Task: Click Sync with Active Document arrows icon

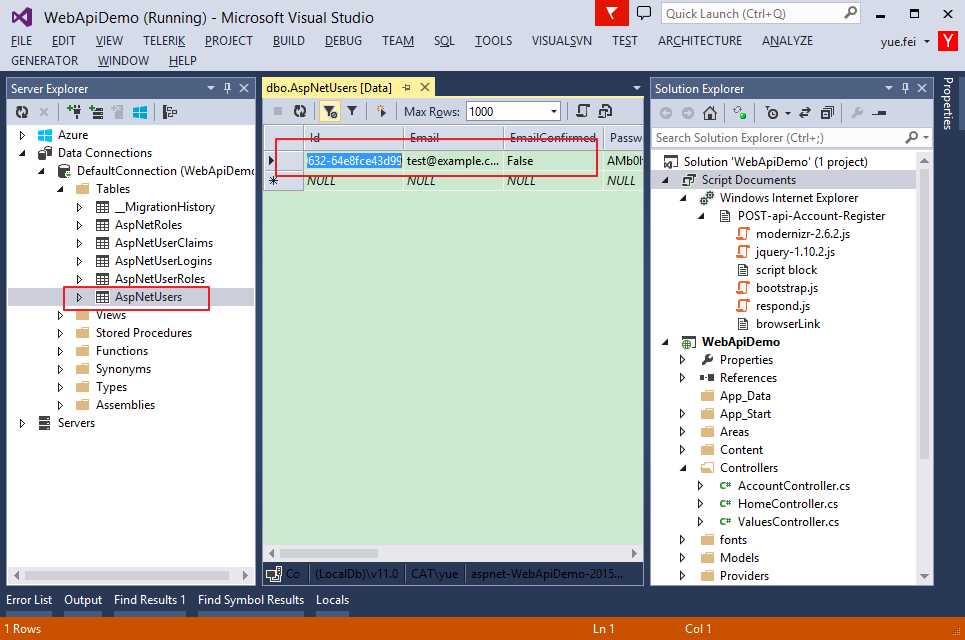Action: coord(804,113)
